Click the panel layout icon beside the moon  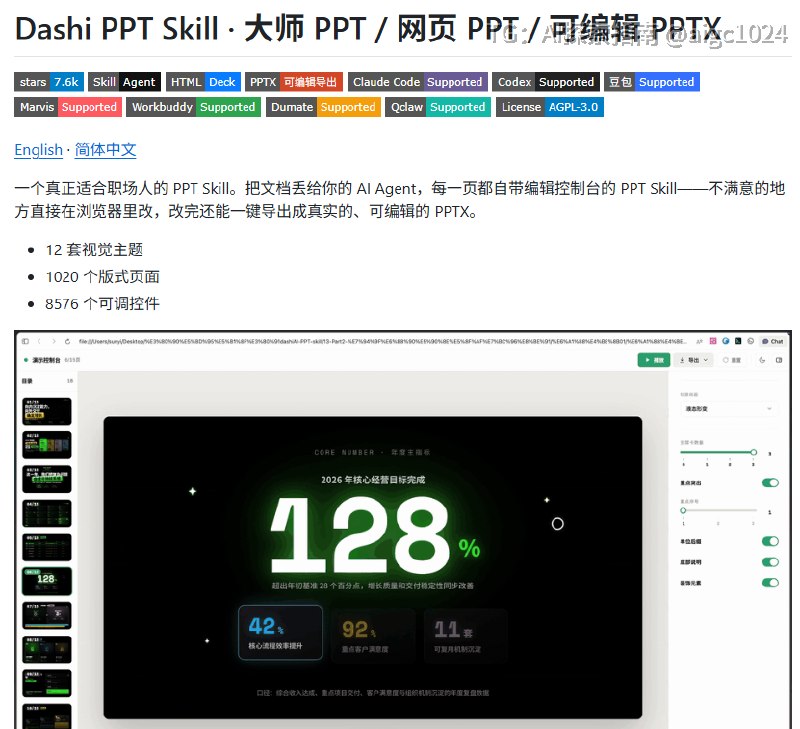tap(779, 360)
